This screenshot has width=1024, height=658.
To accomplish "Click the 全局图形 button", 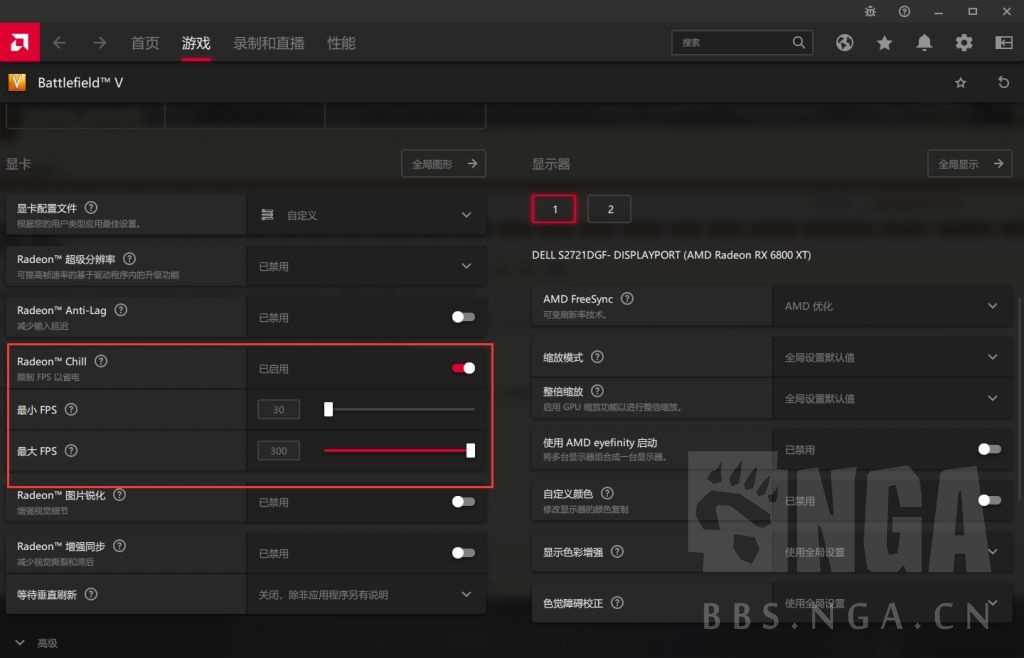I will pyautogui.click(x=443, y=163).
